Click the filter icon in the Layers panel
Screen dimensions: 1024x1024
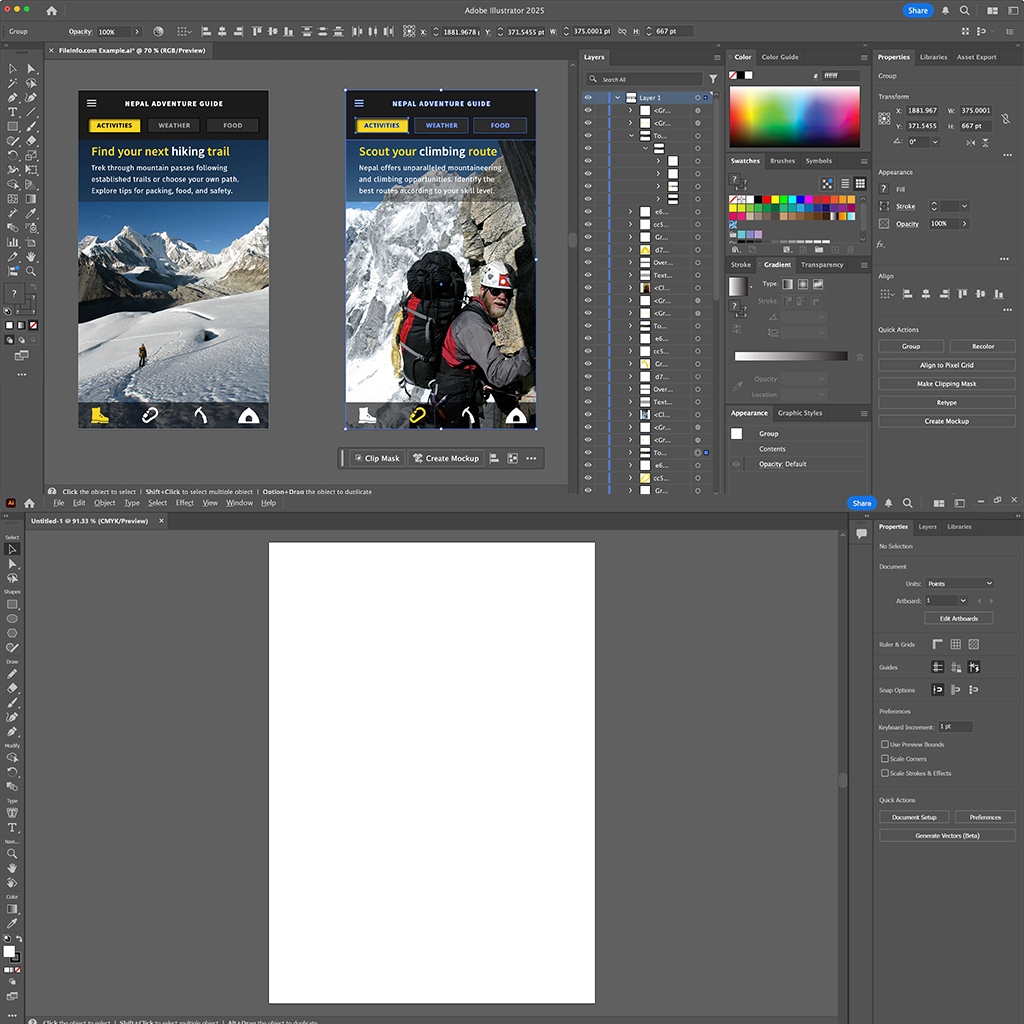pyautogui.click(x=713, y=79)
